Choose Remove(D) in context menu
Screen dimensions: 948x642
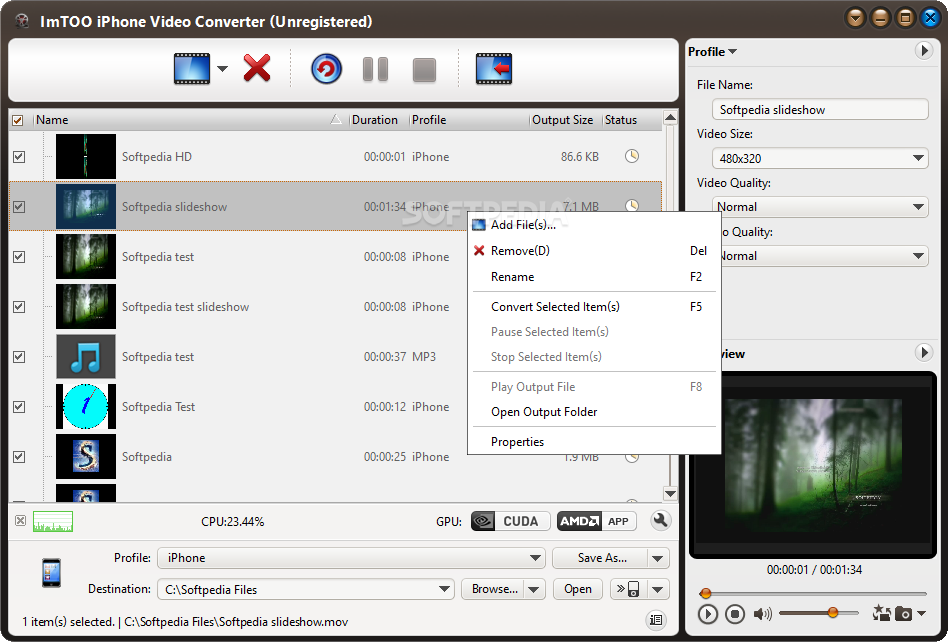point(594,251)
